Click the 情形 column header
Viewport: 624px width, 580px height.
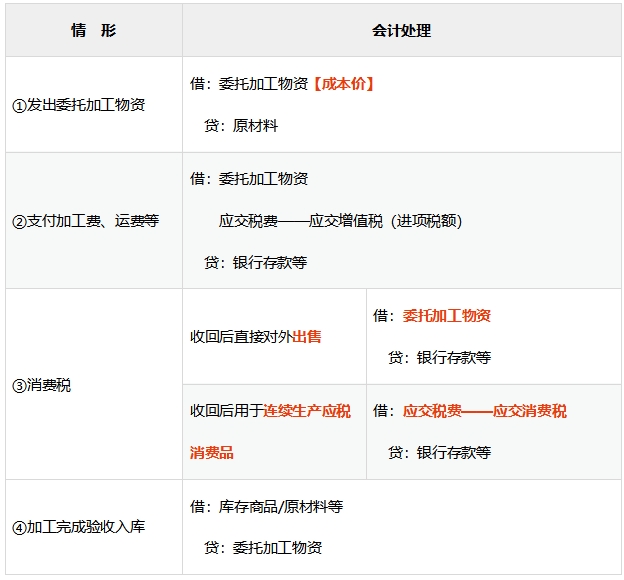pyautogui.click(x=93, y=31)
